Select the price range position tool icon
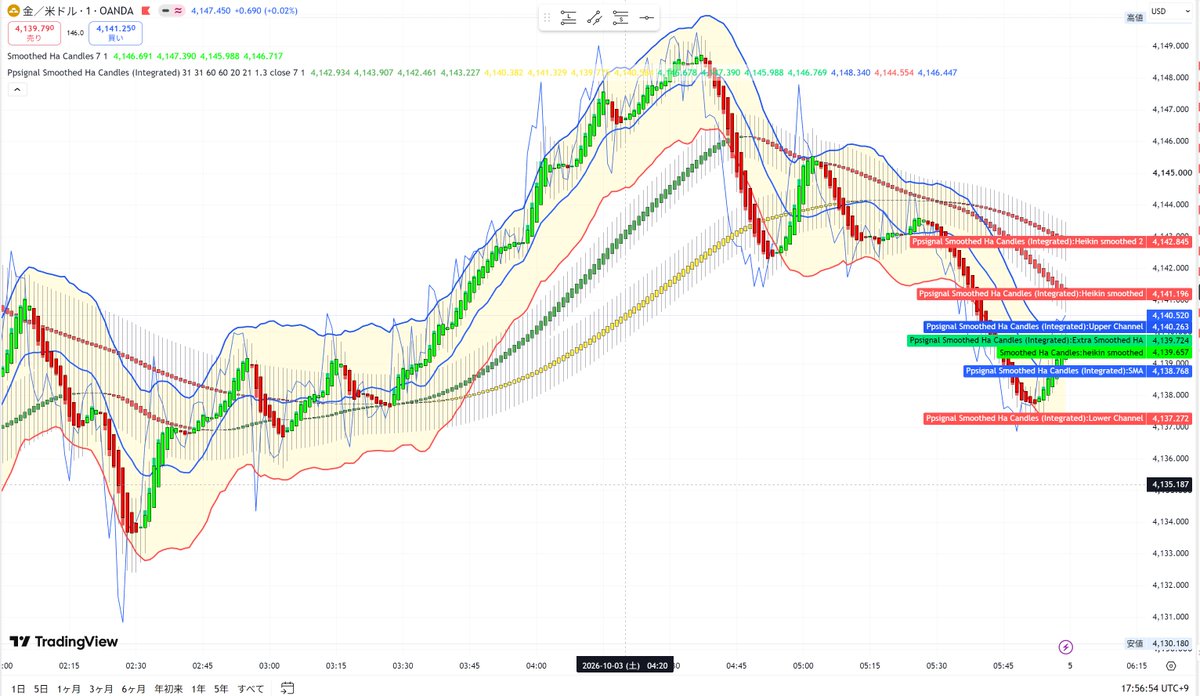 (x=621, y=17)
